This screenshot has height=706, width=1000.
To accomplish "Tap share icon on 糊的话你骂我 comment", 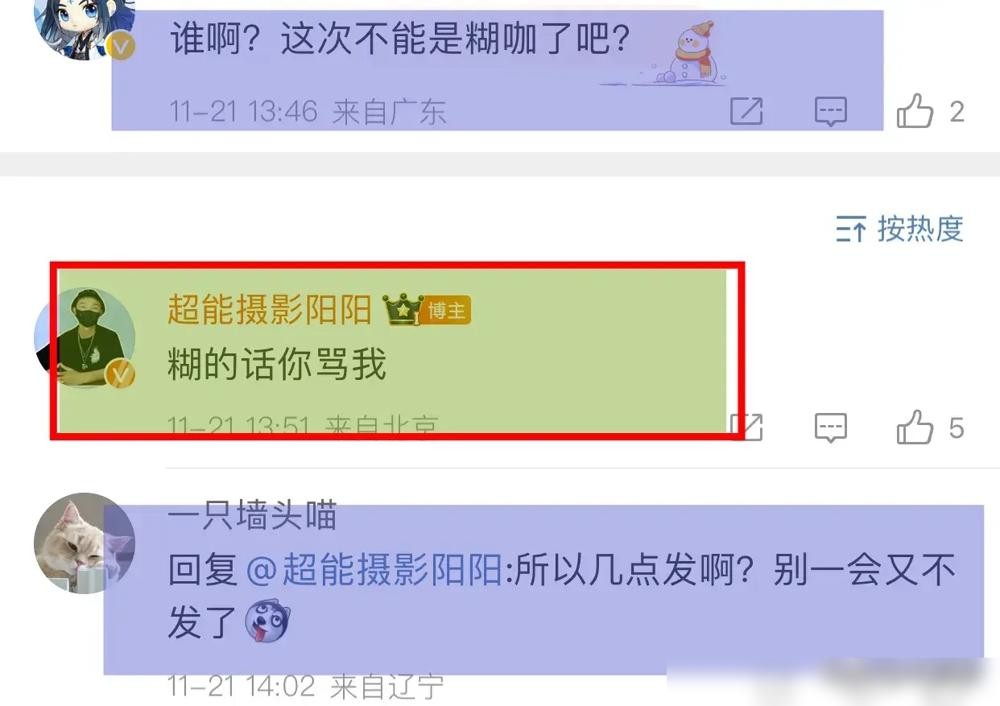I will (746, 427).
